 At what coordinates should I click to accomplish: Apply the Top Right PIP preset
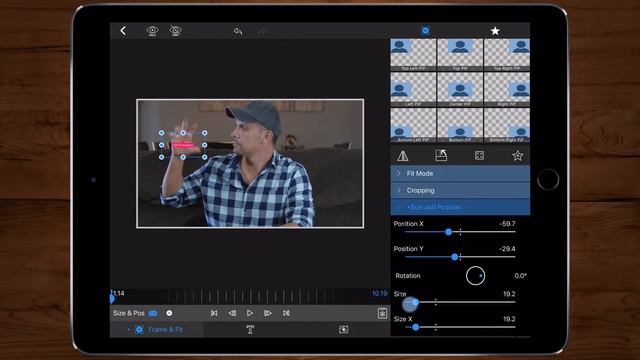(x=507, y=55)
